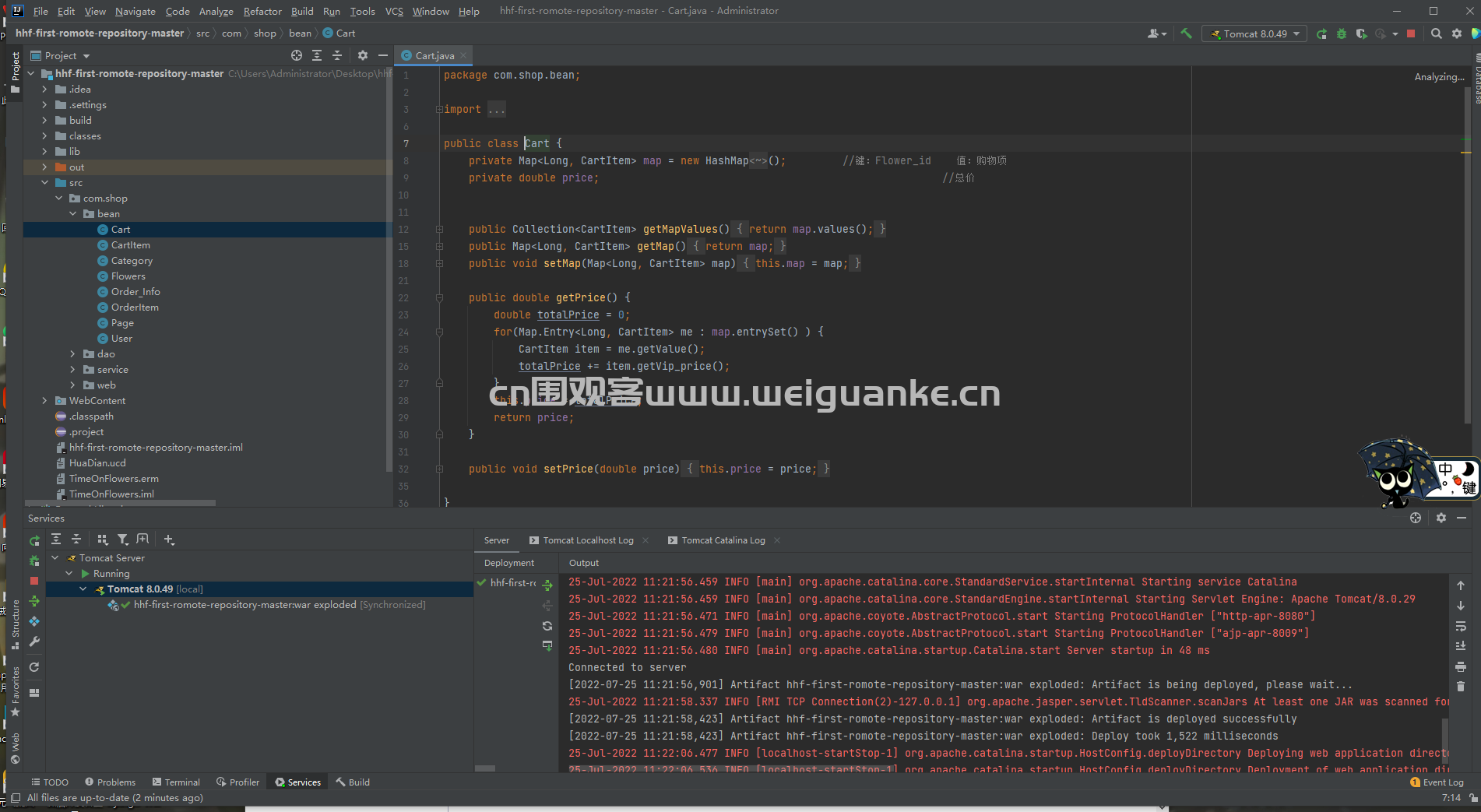This screenshot has height=812, width=1481.
Task: Open the user account dropdown in toolbar
Action: click(x=1157, y=33)
